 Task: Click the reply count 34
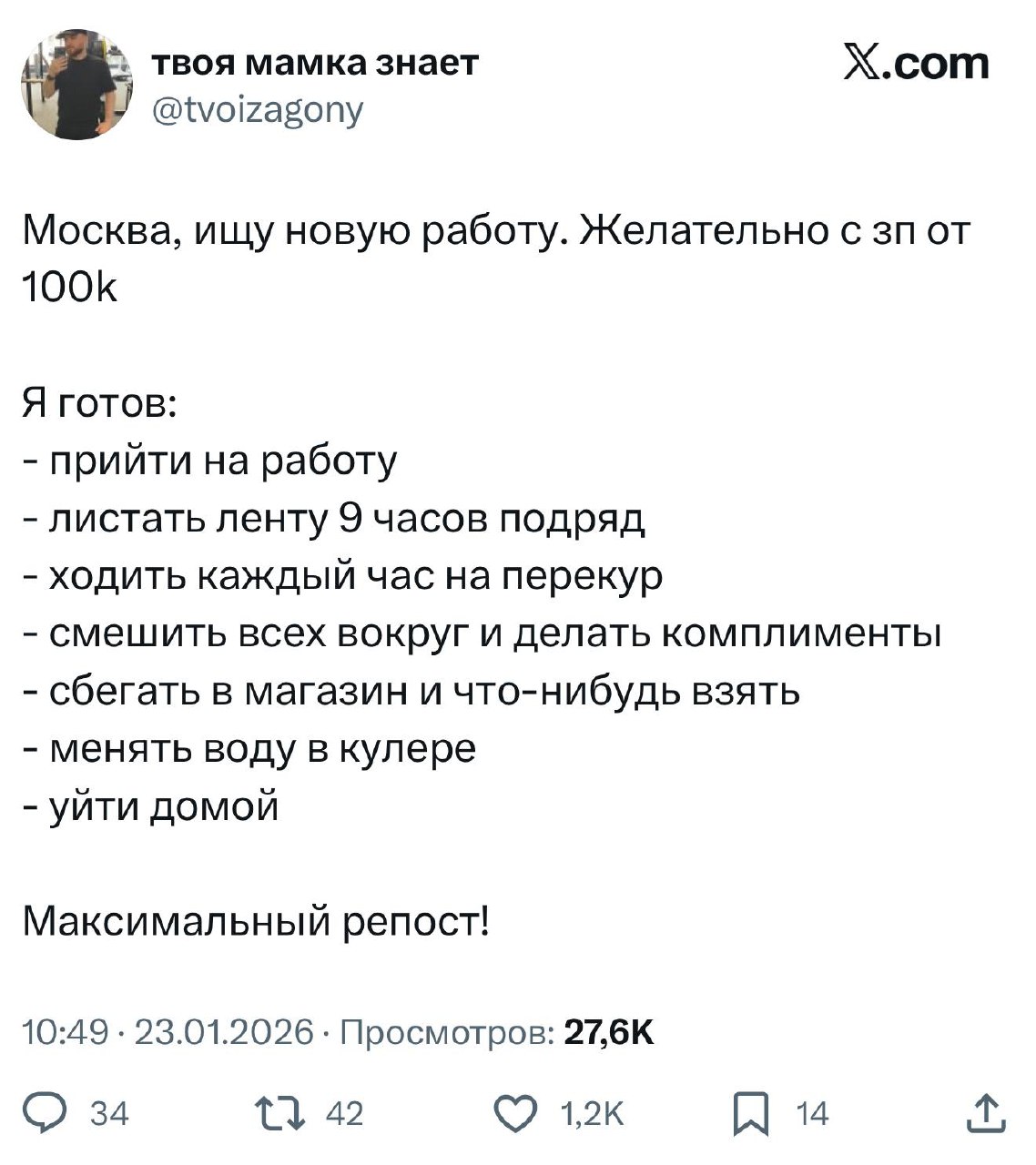click(x=110, y=1113)
